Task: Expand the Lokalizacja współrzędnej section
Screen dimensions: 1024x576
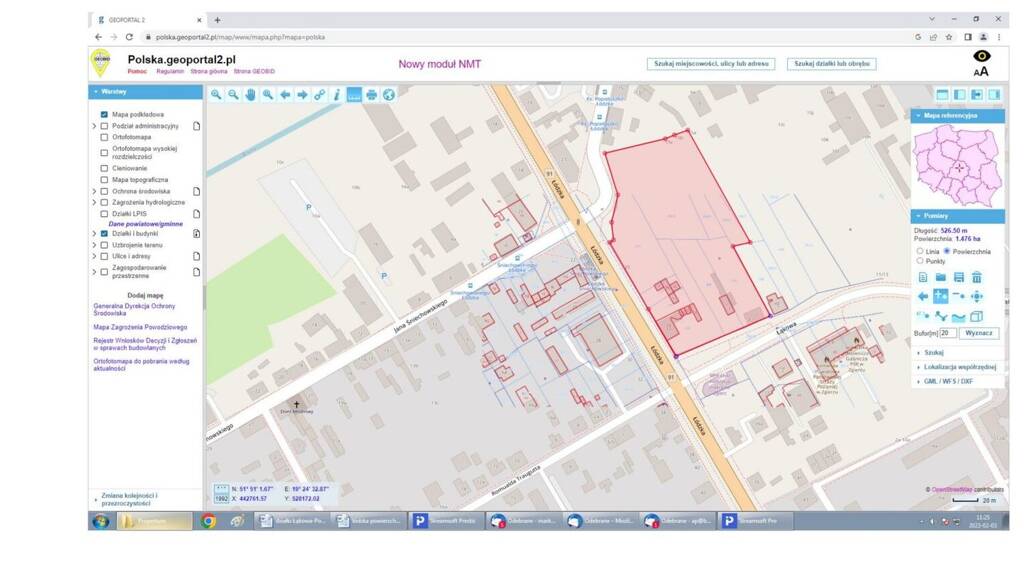Action: (958, 367)
